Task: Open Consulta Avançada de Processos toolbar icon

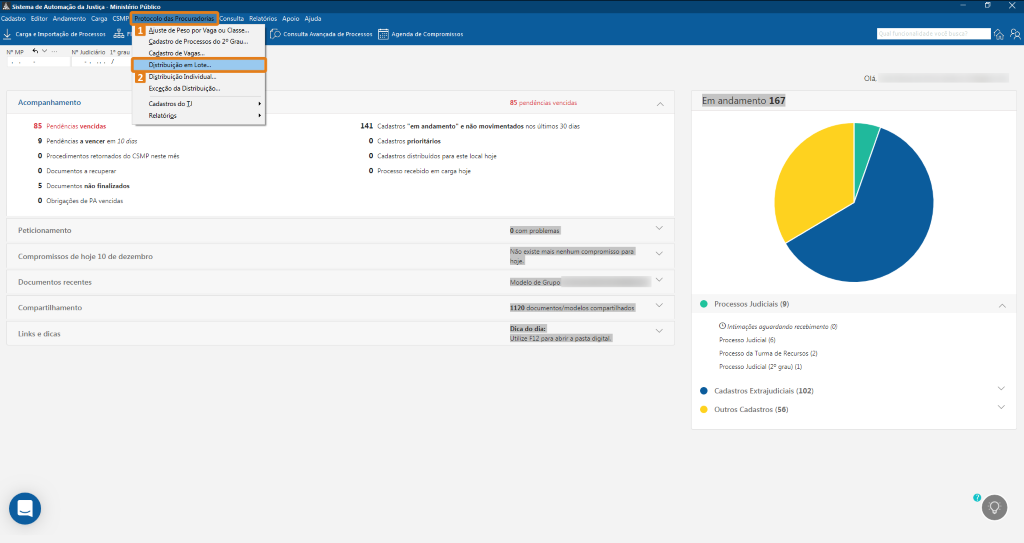Action: point(275,34)
